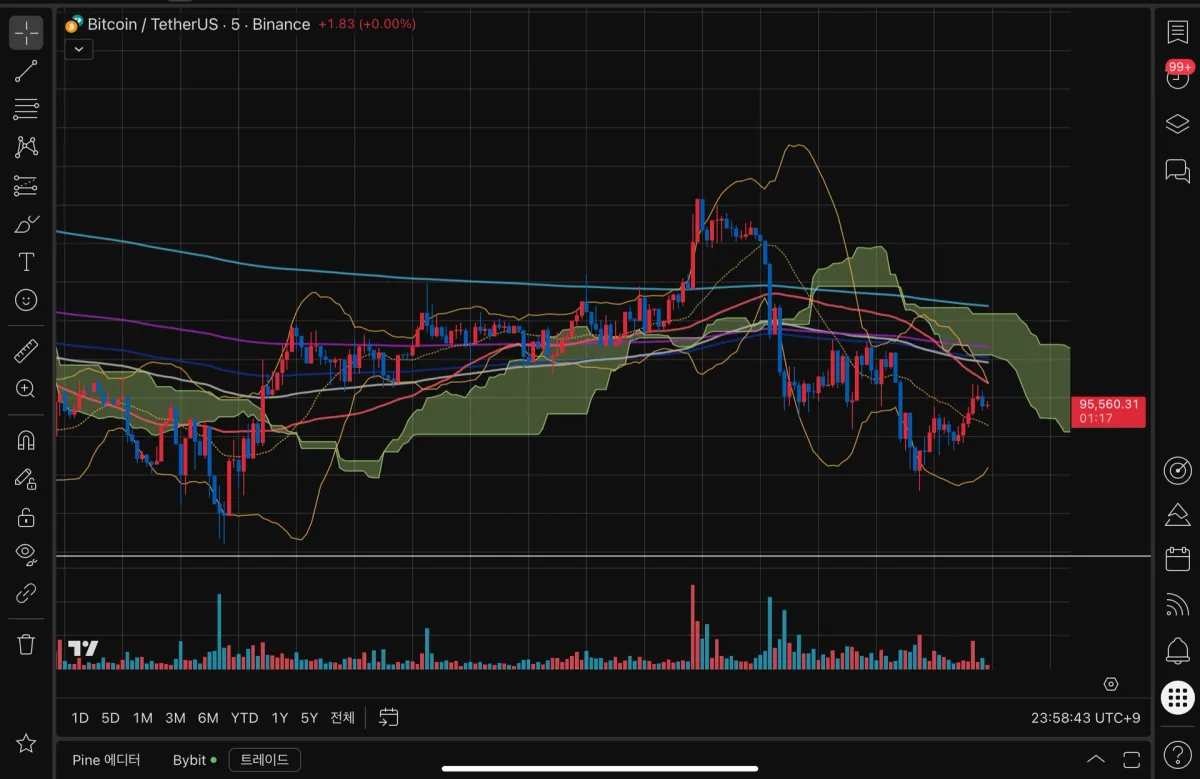Open the white grid apps button
Viewport: 1200px width, 779px height.
[1177, 697]
